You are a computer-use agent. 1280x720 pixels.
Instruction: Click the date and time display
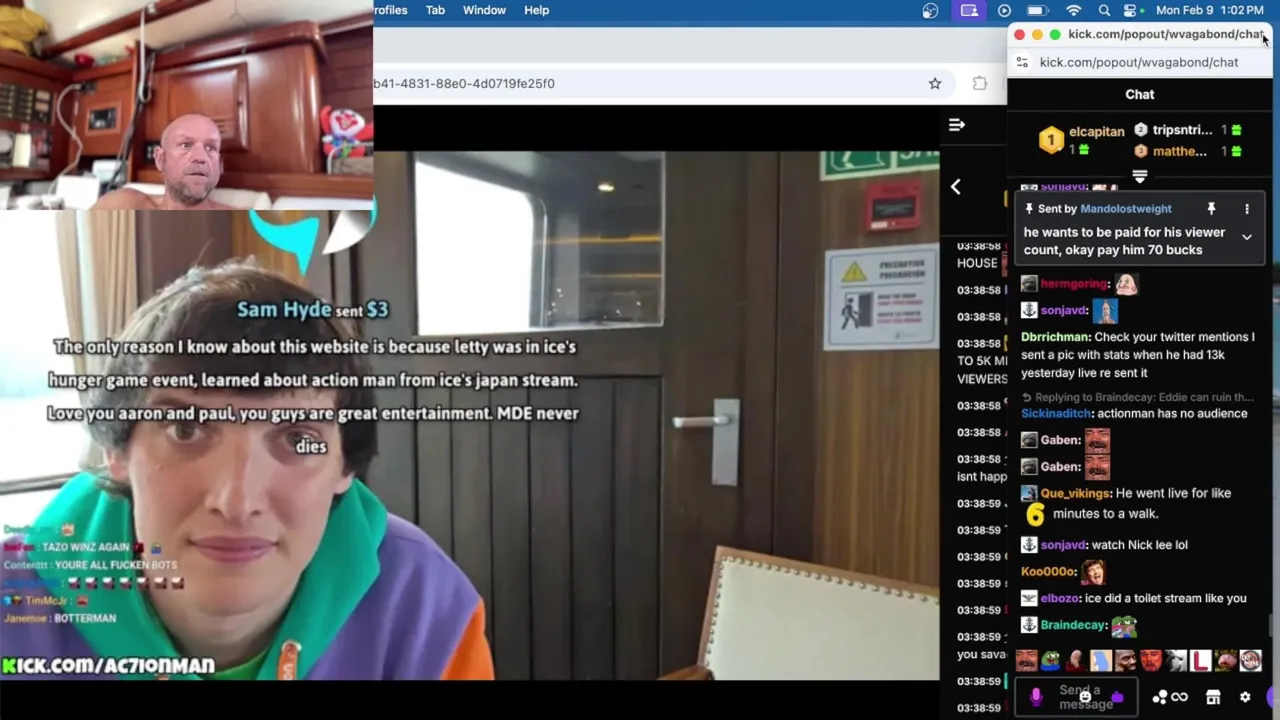1209,10
